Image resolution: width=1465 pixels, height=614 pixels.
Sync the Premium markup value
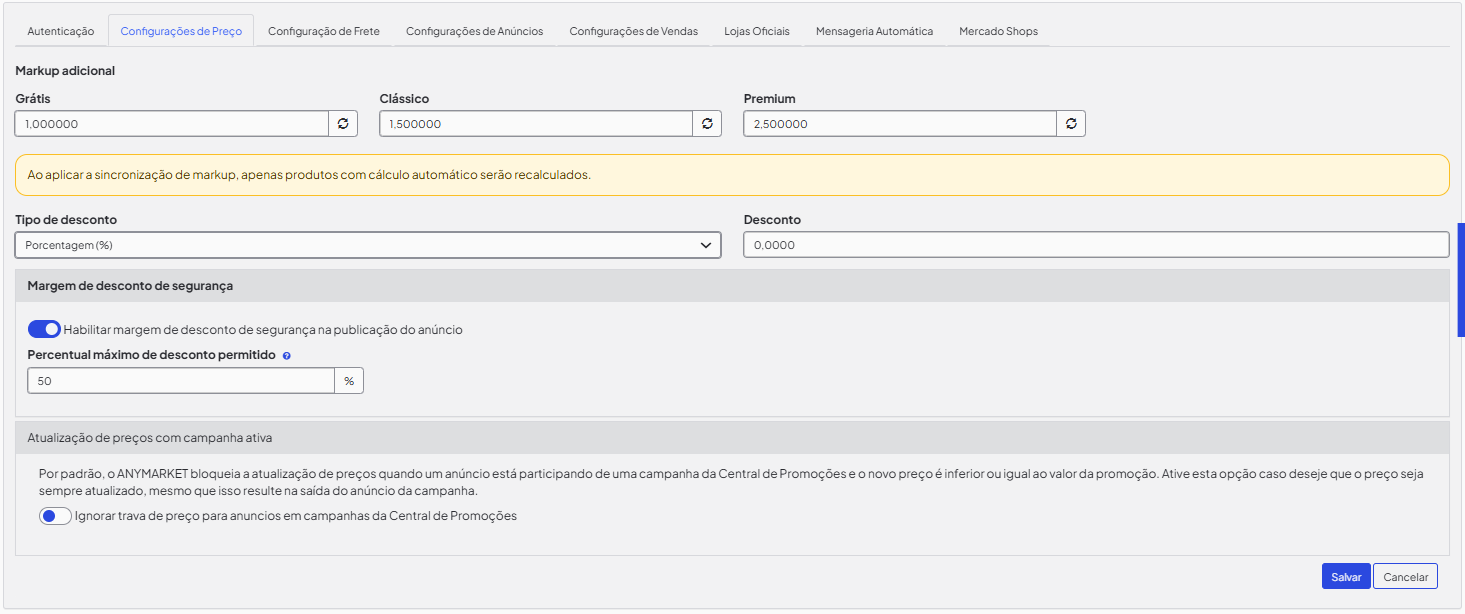click(1071, 124)
